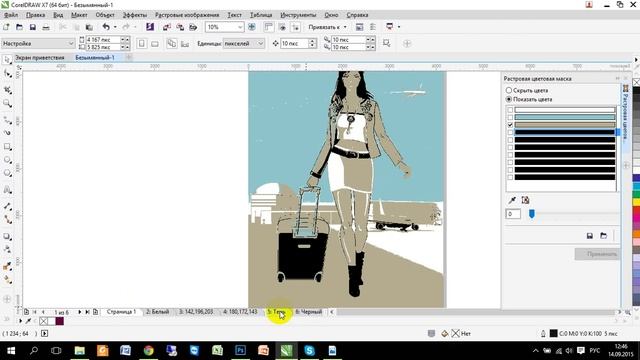Toggle the show rulers icon
The image size is (640, 360).
269,27
